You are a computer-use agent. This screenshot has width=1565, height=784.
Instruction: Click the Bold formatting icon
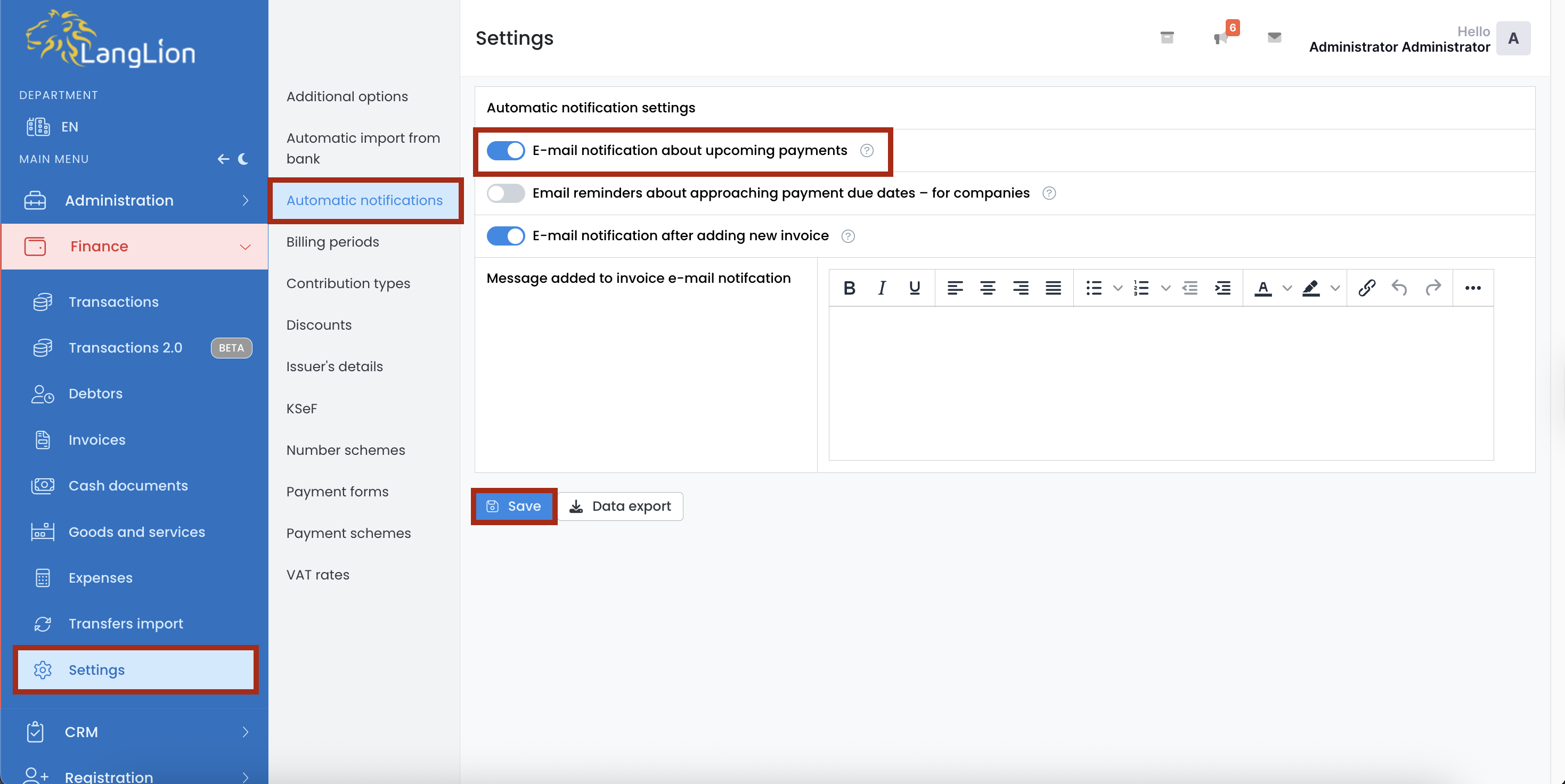(849, 288)
